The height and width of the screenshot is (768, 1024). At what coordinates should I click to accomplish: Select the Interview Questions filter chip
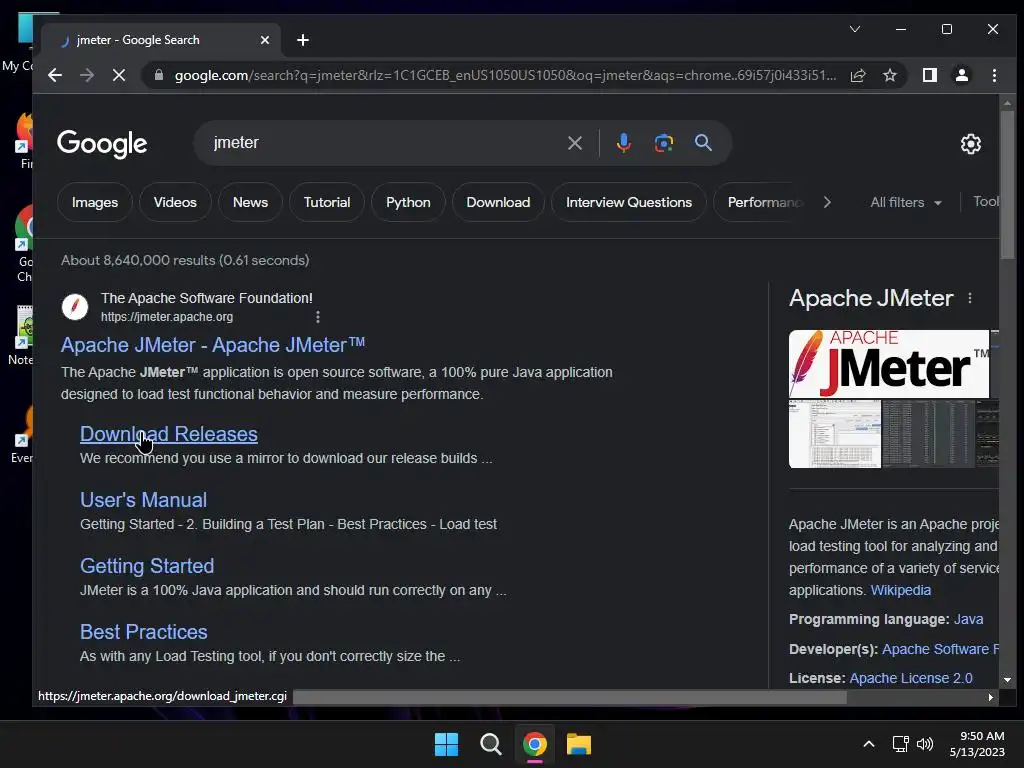click(x=629, y=202)
